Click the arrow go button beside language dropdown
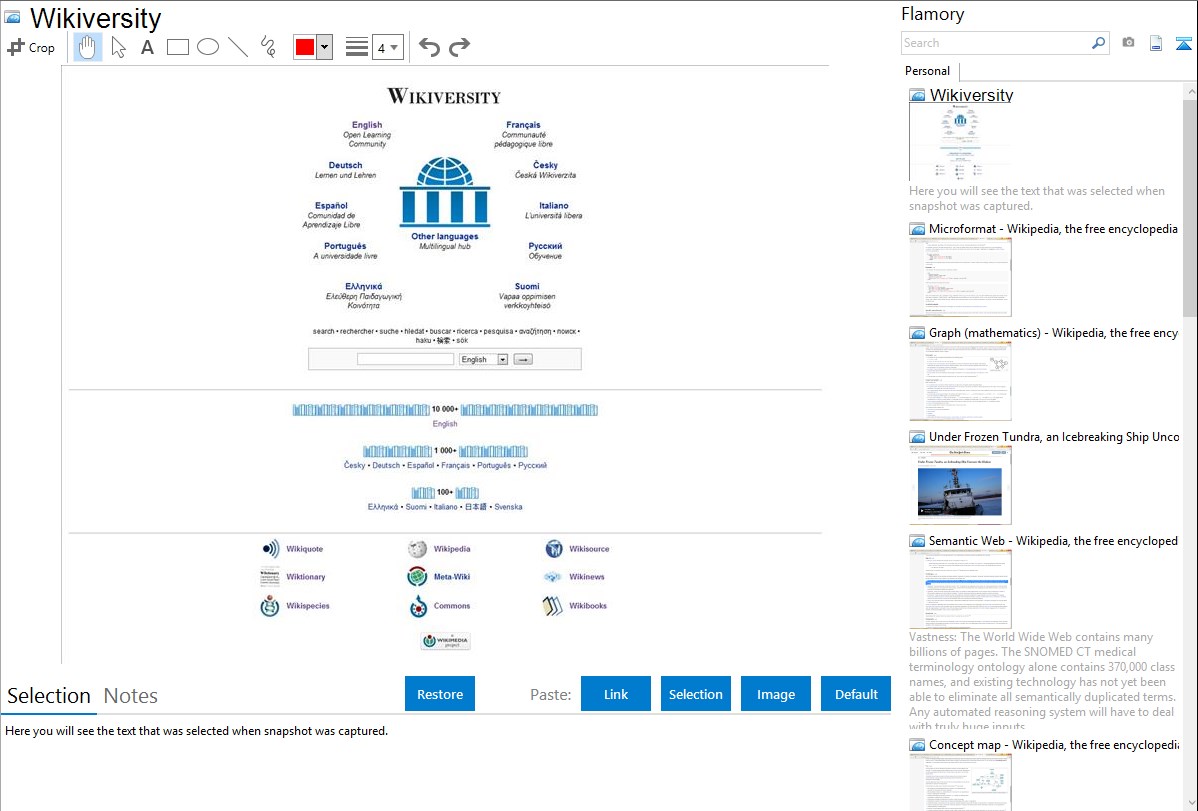 click(x=523, y=359)
